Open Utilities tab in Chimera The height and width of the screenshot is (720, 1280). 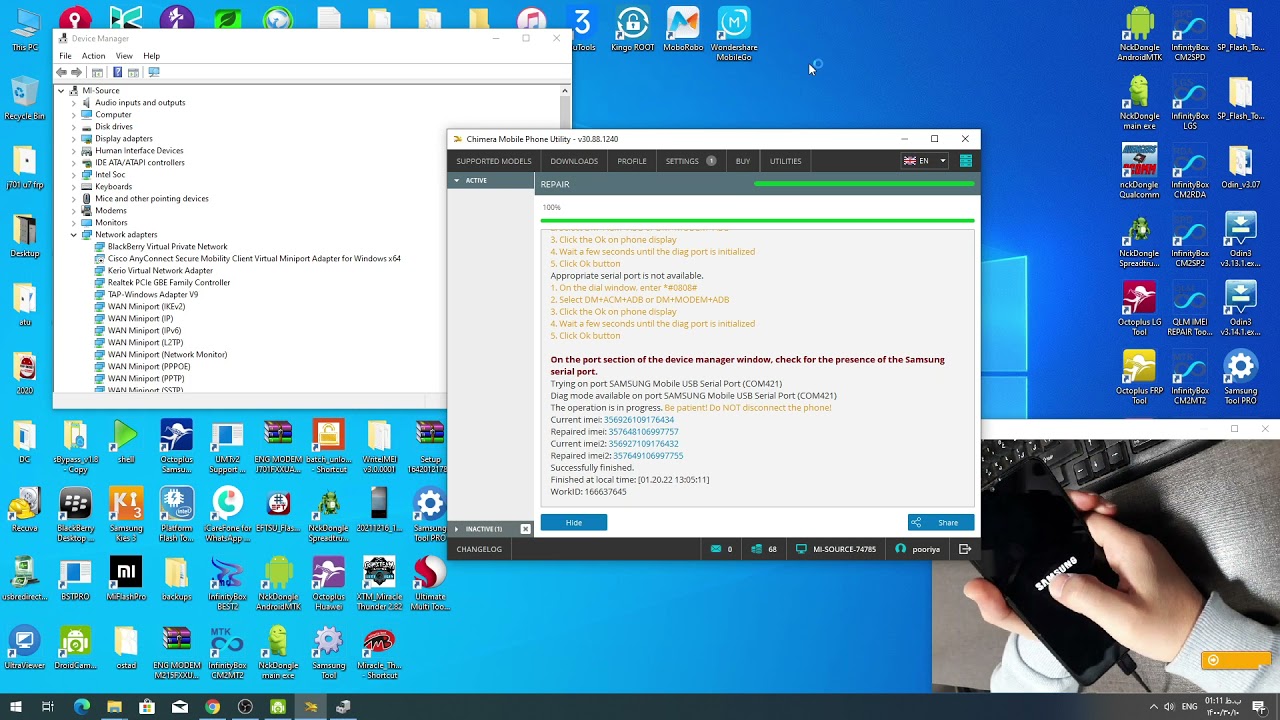click(785, 161)
